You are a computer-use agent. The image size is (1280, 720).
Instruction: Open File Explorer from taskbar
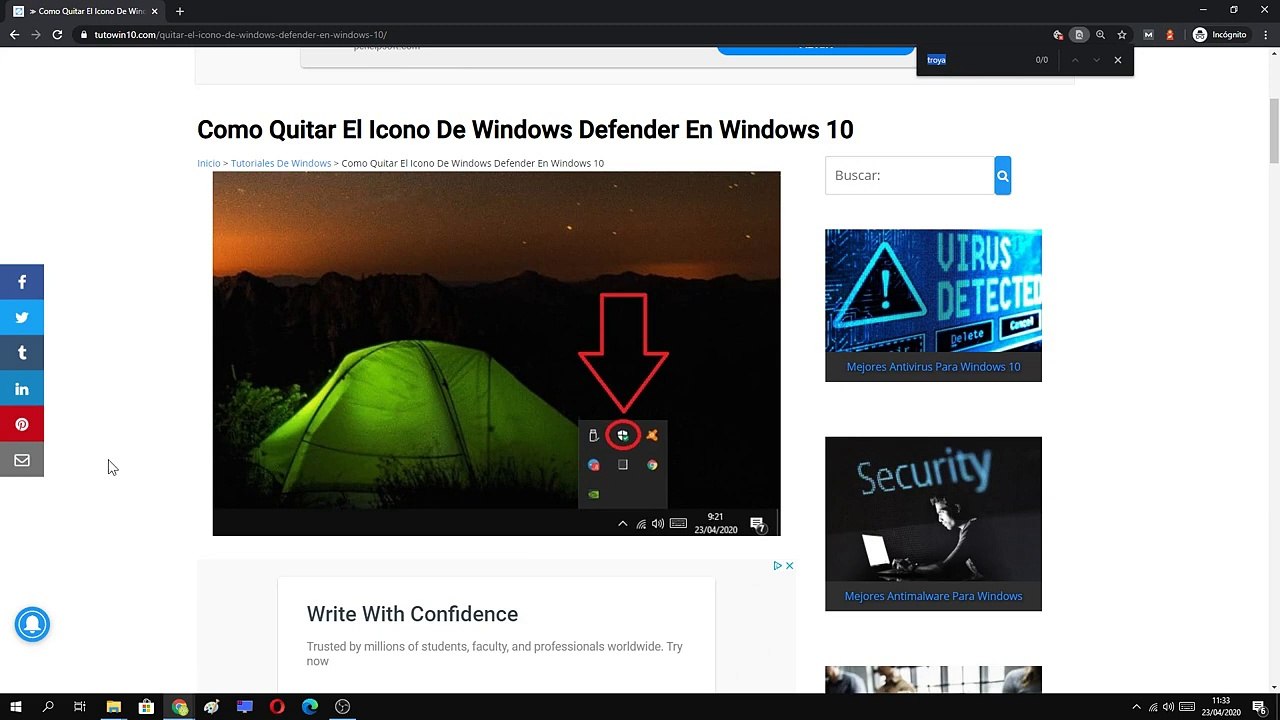click(x=114, y=707)
